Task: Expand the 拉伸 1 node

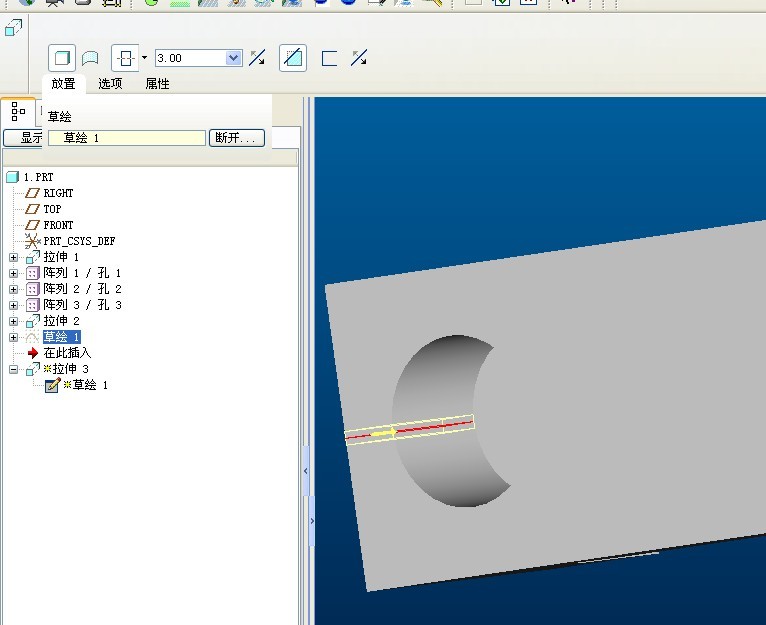Action: click(x=14, y=258)
